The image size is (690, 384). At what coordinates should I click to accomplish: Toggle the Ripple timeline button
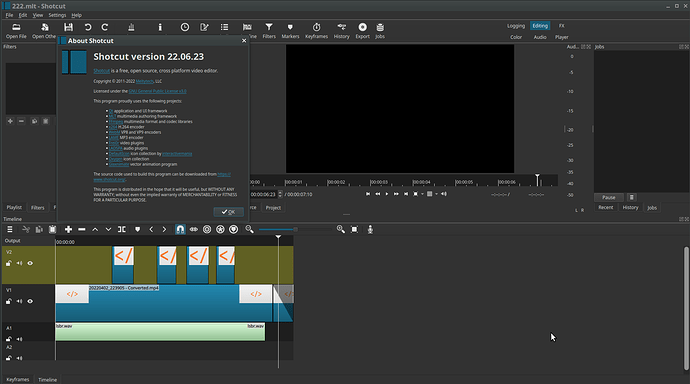207,229
